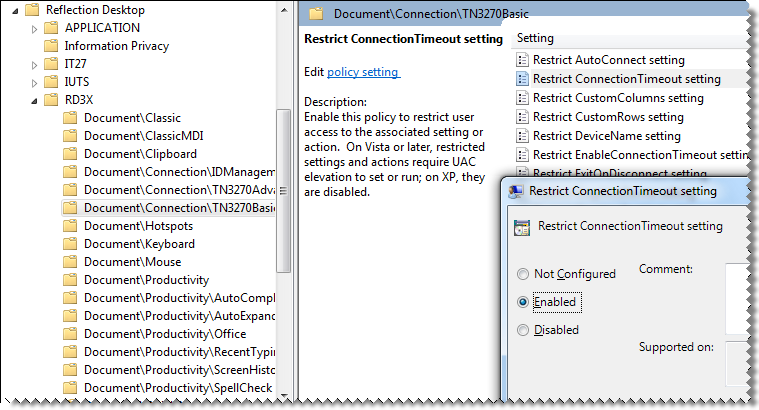The height and width of the screenshot is (410, 759).
Task: Click the Restrict DeviceName setting policy icon
Action: click(x=522, y=136)
